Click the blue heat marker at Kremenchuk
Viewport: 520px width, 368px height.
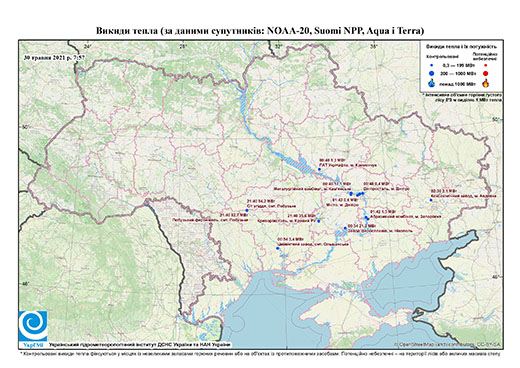(319, 169)
